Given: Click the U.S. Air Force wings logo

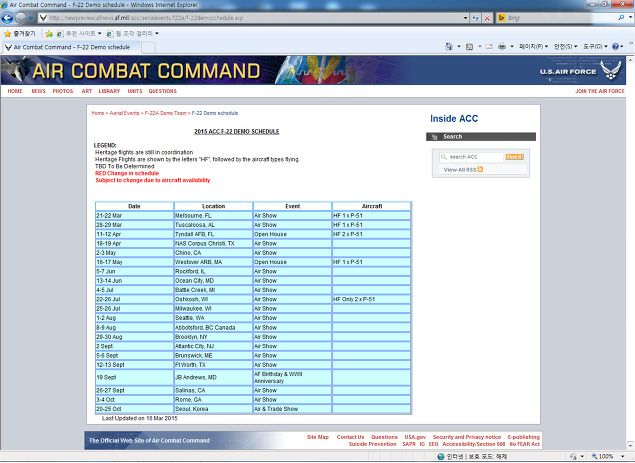Looking at the screenshot, I should pyautogui.click(x=611, y=70).
